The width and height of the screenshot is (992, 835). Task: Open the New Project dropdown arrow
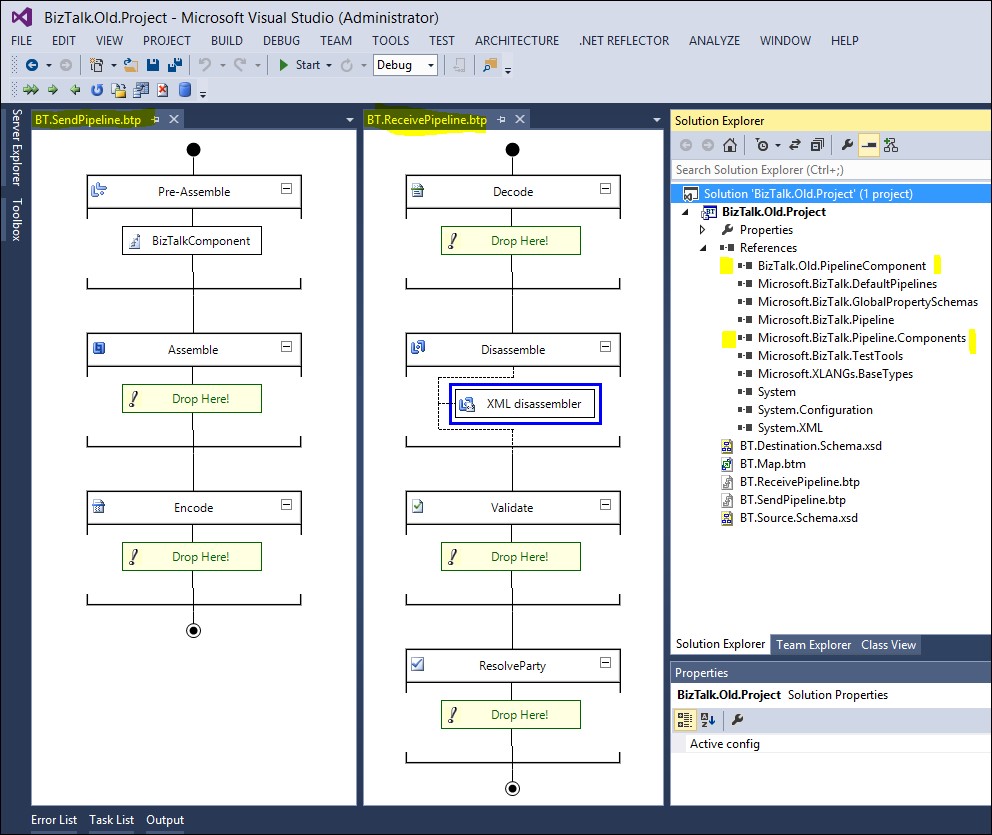[x=114, y=66]
